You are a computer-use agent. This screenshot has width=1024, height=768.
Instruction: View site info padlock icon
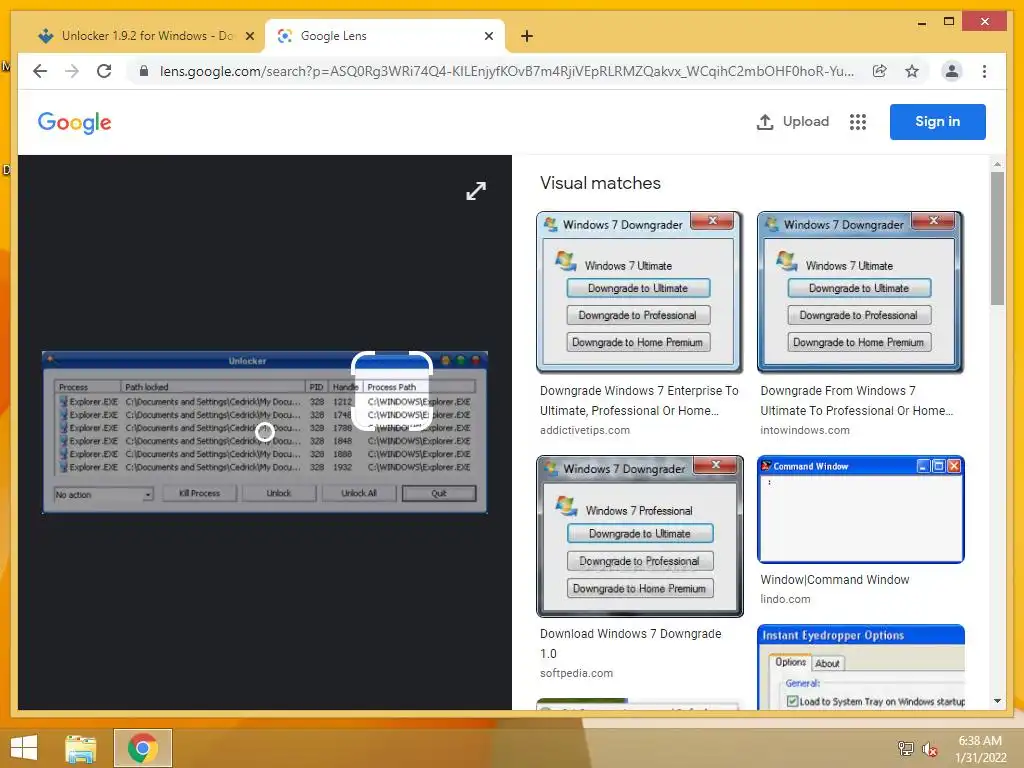[144, 71]
